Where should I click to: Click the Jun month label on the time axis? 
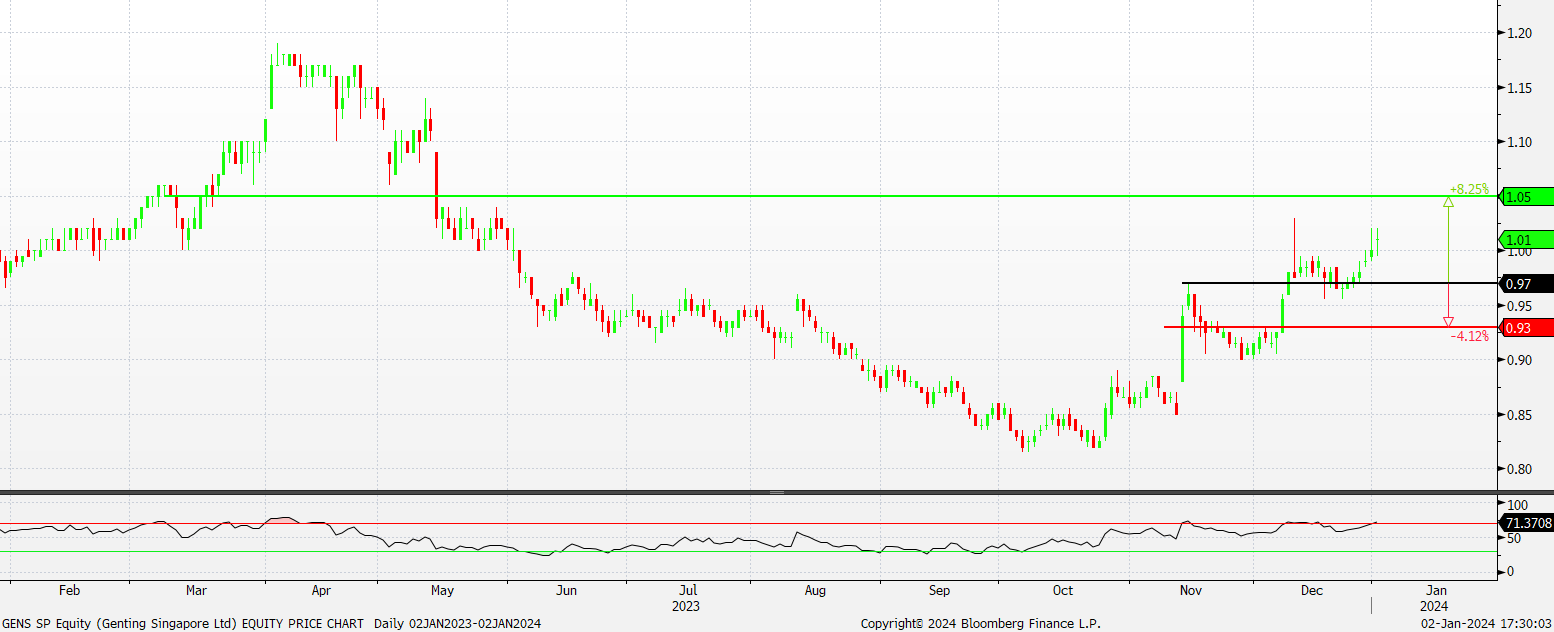[x=566, y=590]
